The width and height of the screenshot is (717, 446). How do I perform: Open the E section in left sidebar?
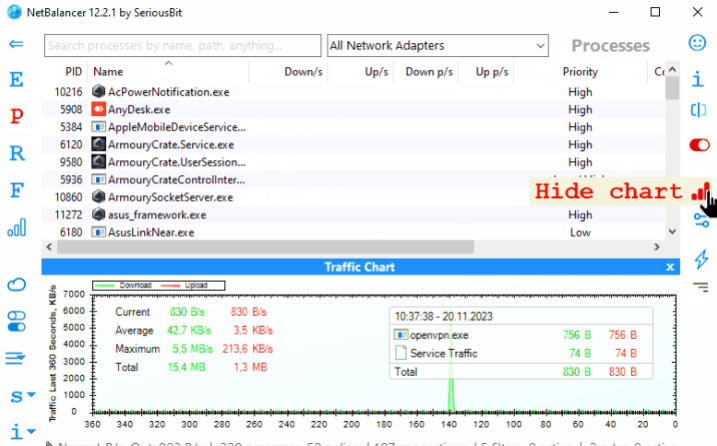click(16, 80)
